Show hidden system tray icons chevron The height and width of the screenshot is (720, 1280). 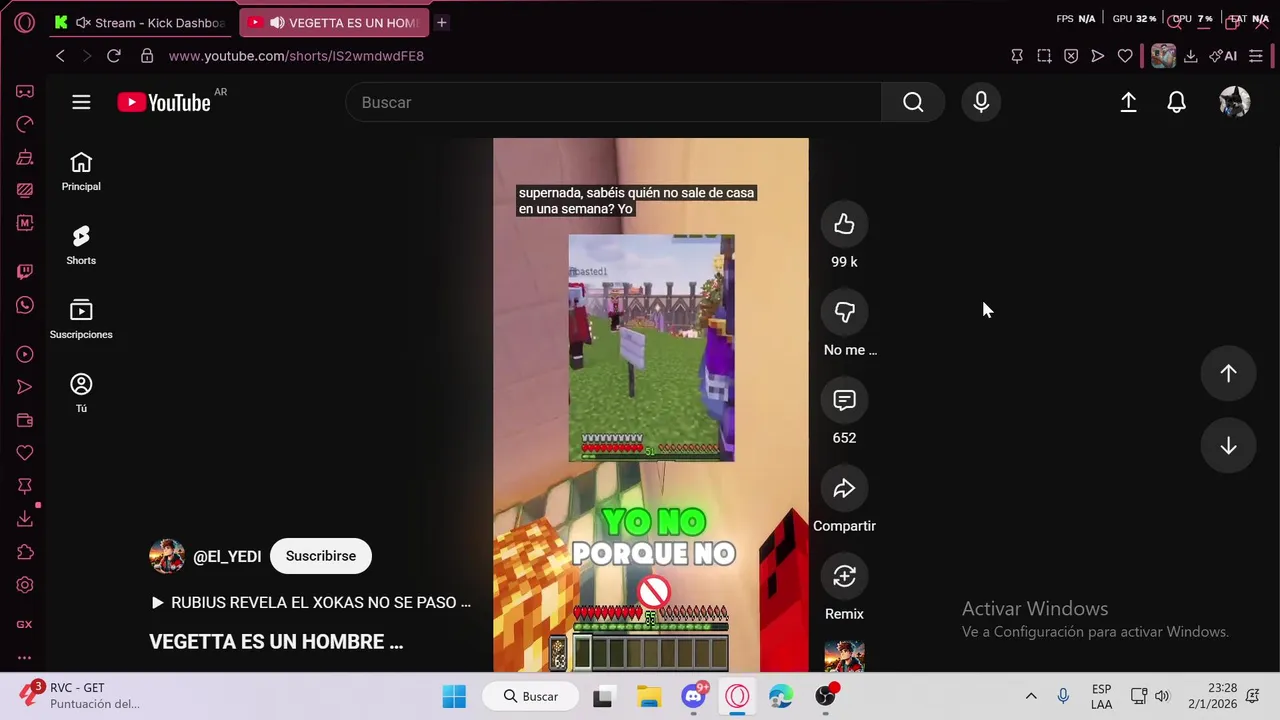click(1031, 696)
